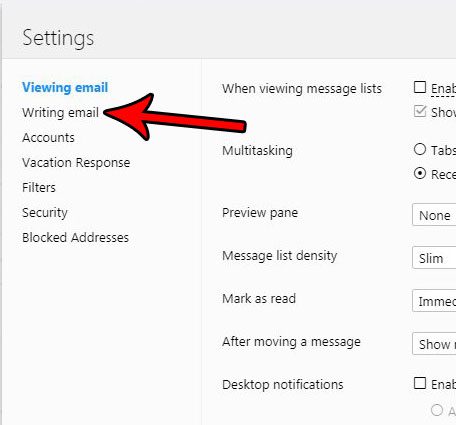This screenshot has width=456, height=425.
Task: Click the When viewing message lists label
Action: 302,89
